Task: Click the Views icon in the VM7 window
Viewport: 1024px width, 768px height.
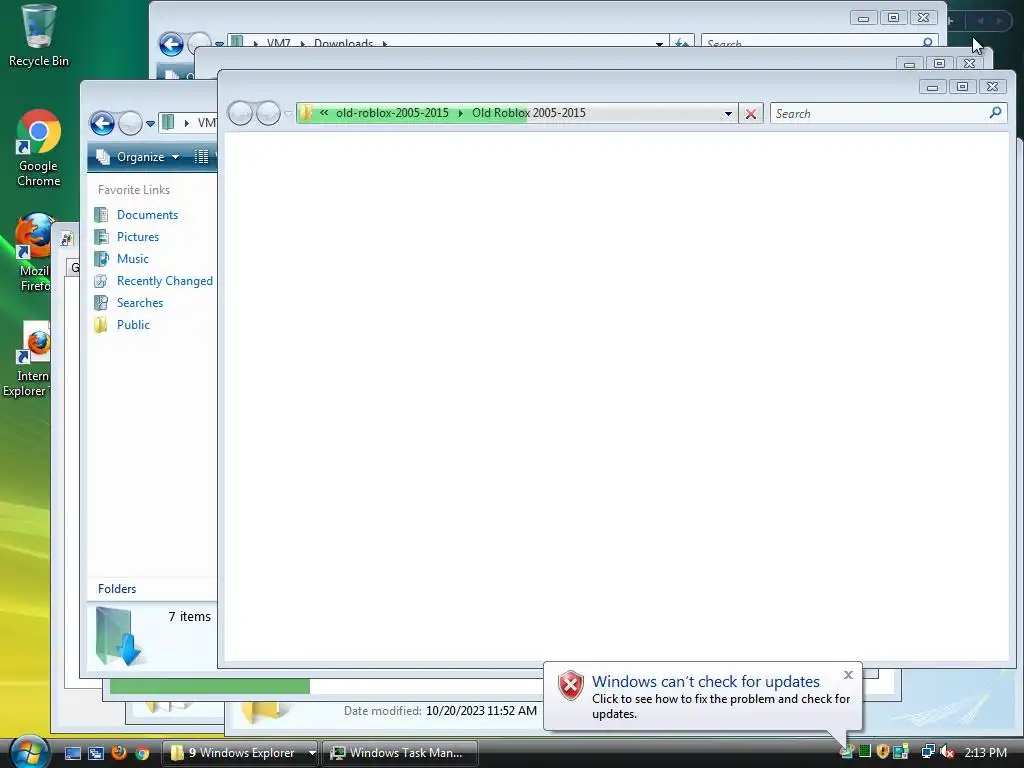Action: click(x=201, y=157)
